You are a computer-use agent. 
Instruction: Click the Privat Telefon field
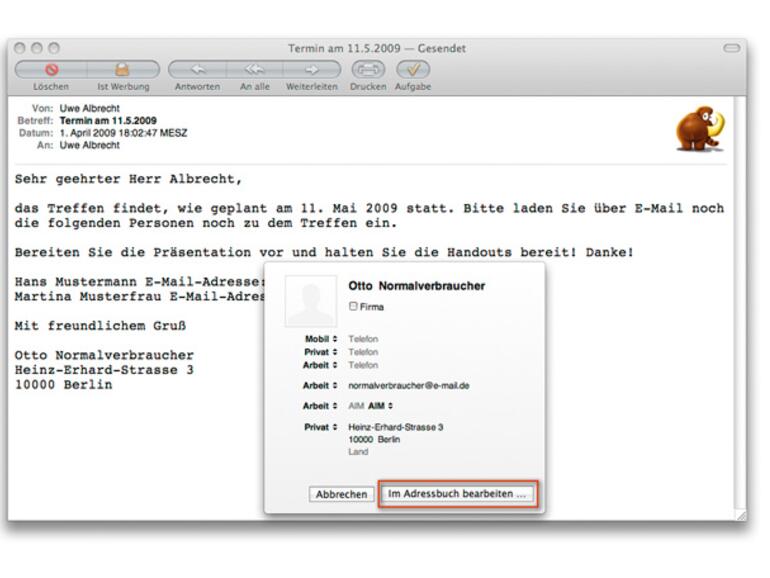pyautogui.click(x=363, y=352)
